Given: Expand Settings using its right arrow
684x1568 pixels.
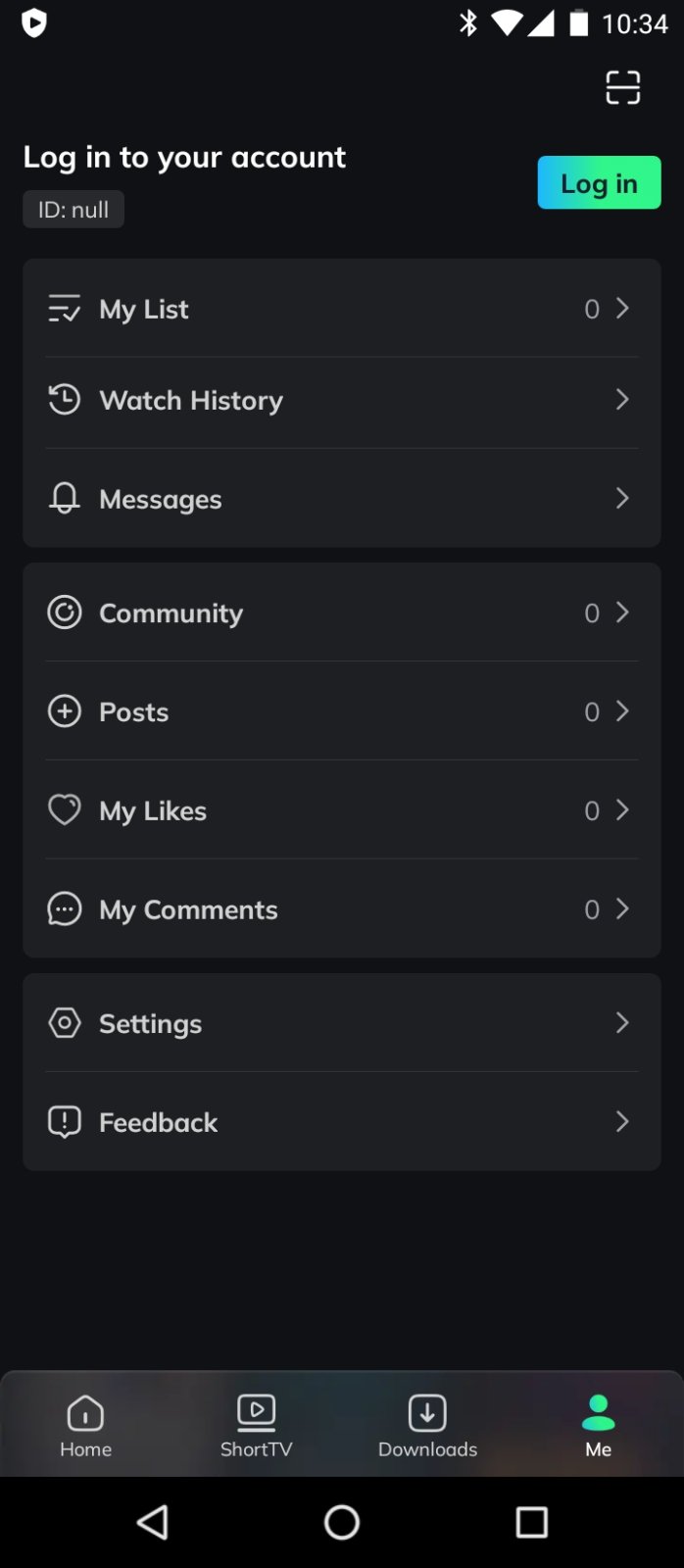Looking at the screenshot, I should (622, 1023).
